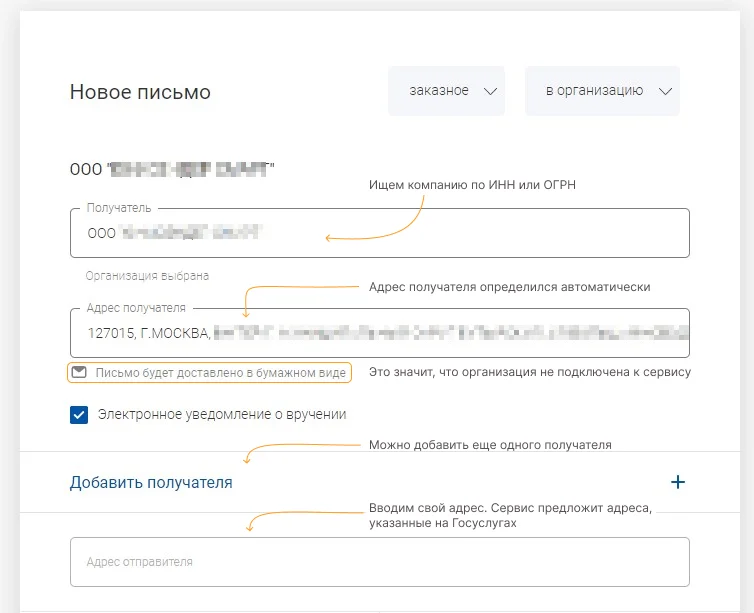Select the empty "Адрес отправителя" field
754x613 pixels.
point(380,562)
